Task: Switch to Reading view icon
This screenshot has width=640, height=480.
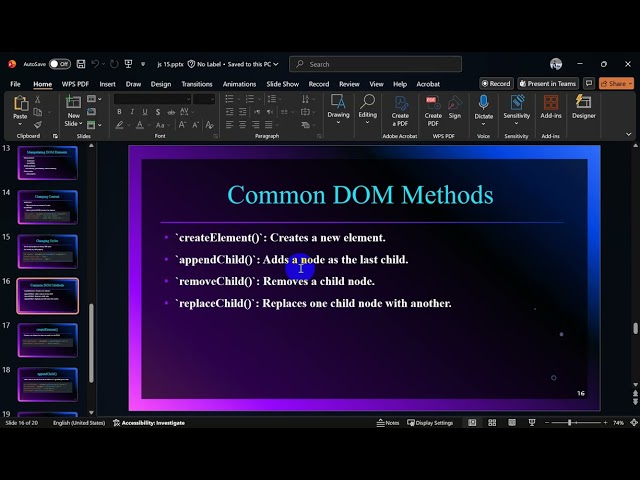Action: 512,423
